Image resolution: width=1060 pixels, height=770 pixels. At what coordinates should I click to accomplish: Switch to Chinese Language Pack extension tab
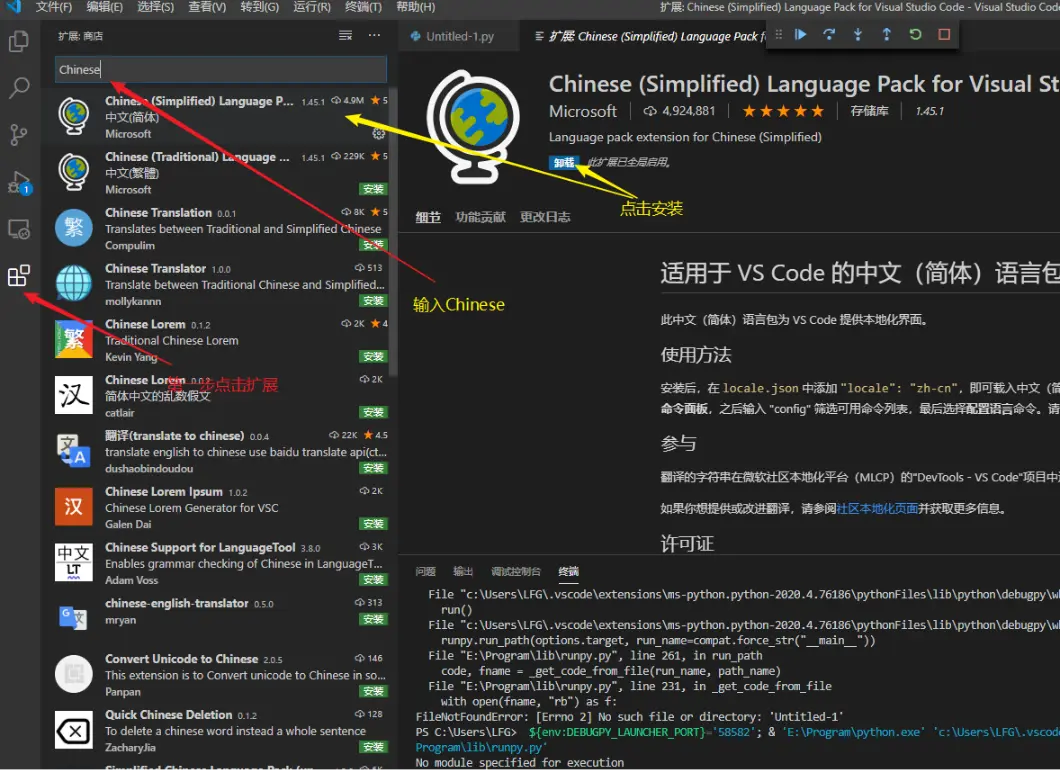(649, 37)
